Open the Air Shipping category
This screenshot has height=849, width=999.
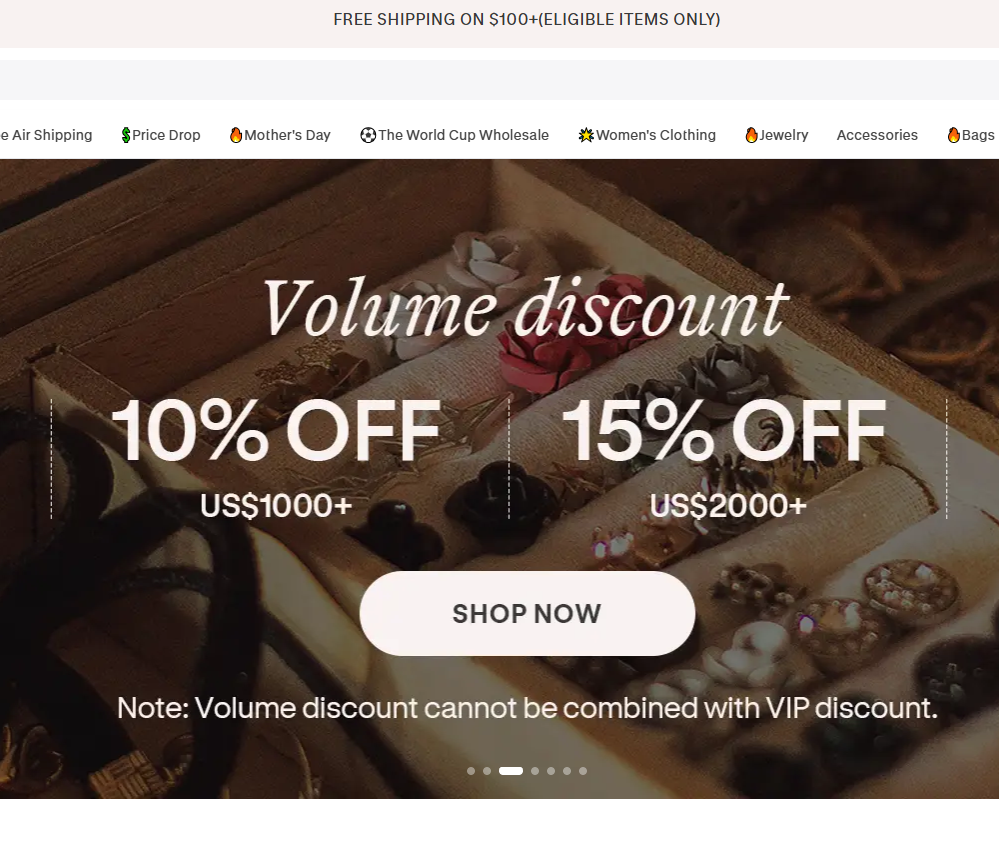[x=50, y=135]
